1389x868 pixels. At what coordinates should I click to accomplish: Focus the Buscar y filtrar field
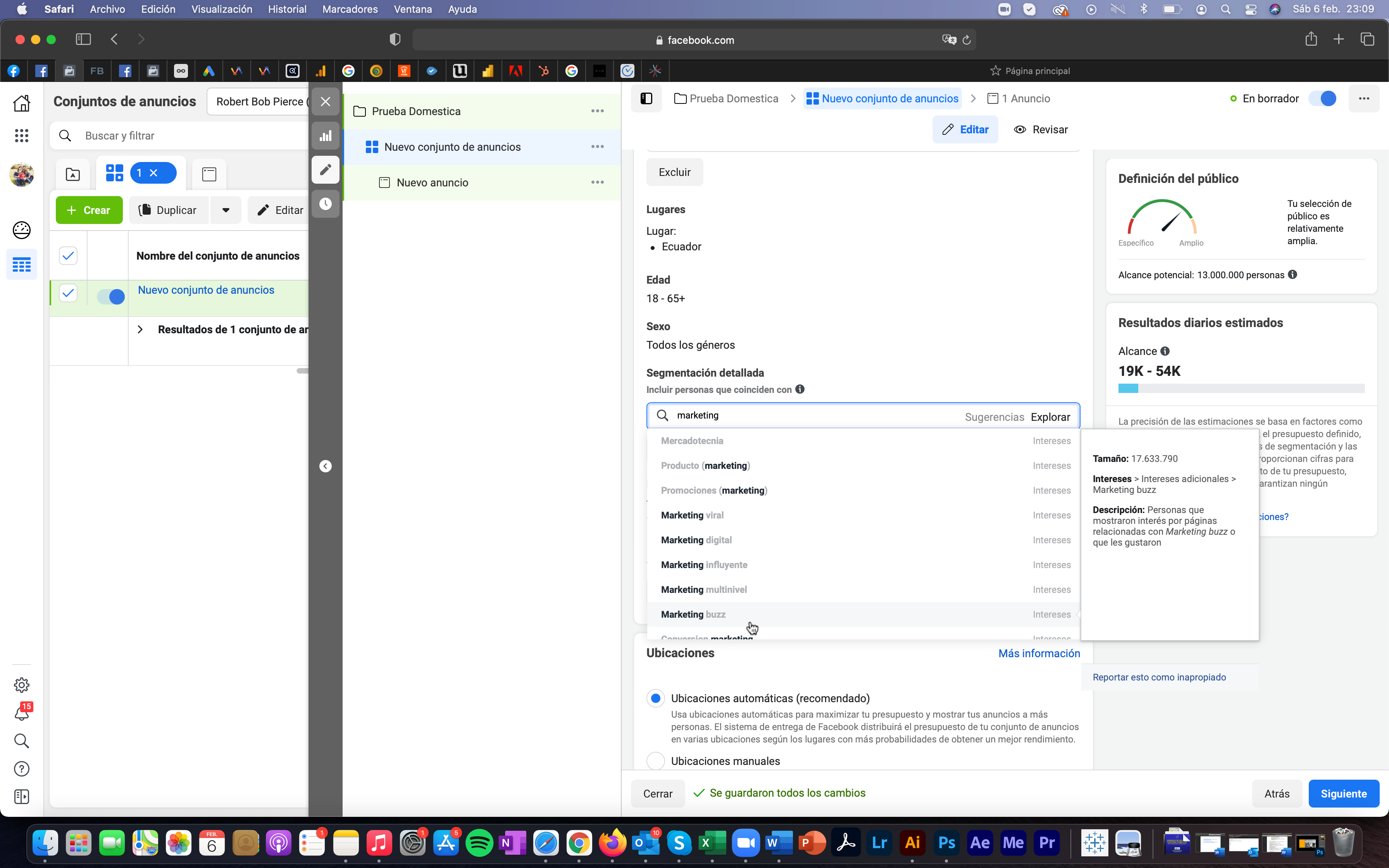(x=179, y=136)
